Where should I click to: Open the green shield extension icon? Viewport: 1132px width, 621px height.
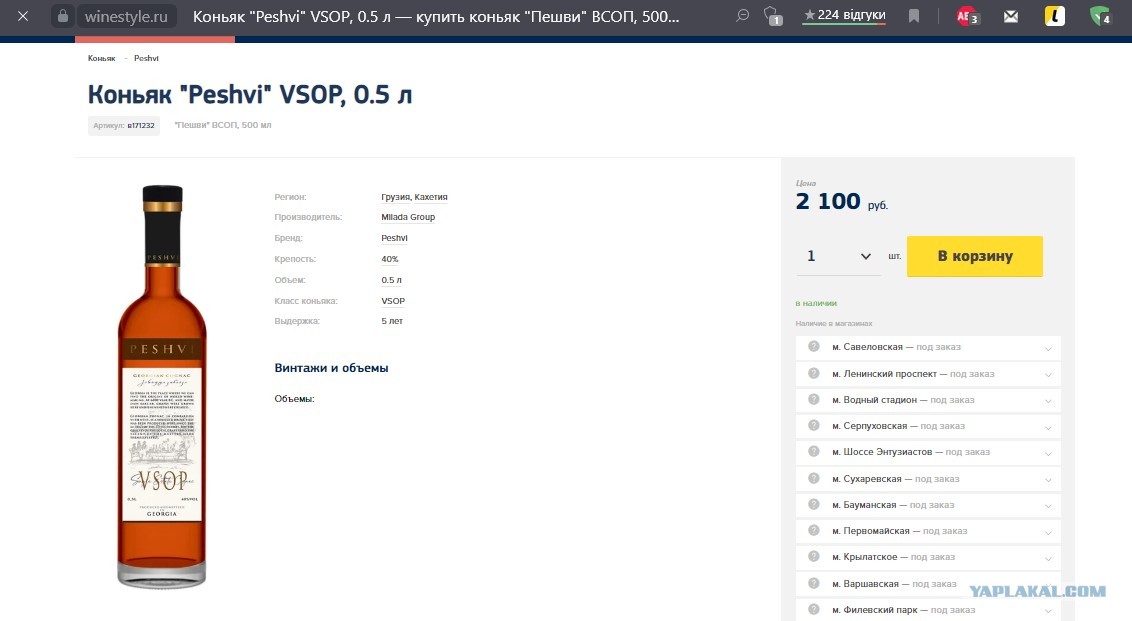tap(1100, 16)
